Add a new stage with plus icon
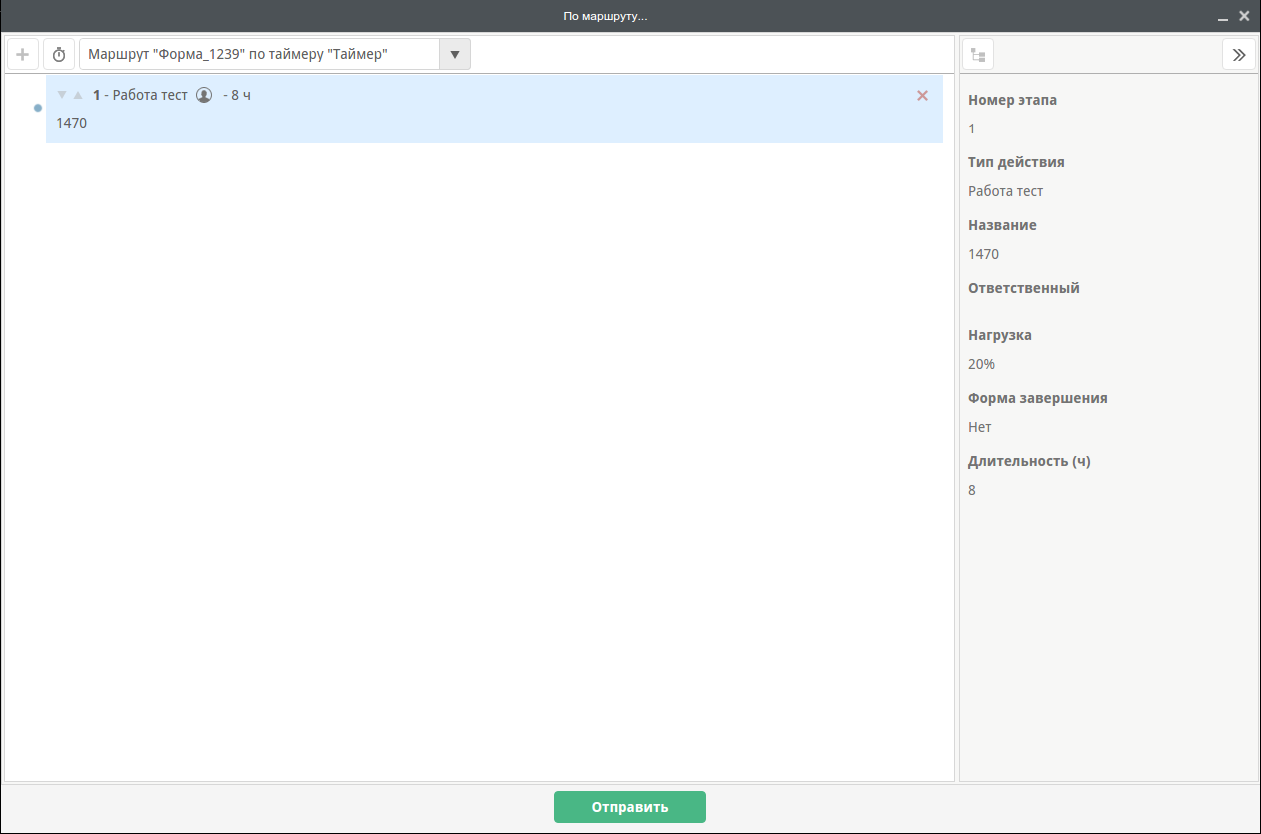Image resolution: width=1261 pixels, height=834 pixels. click(x=23, y=54)
